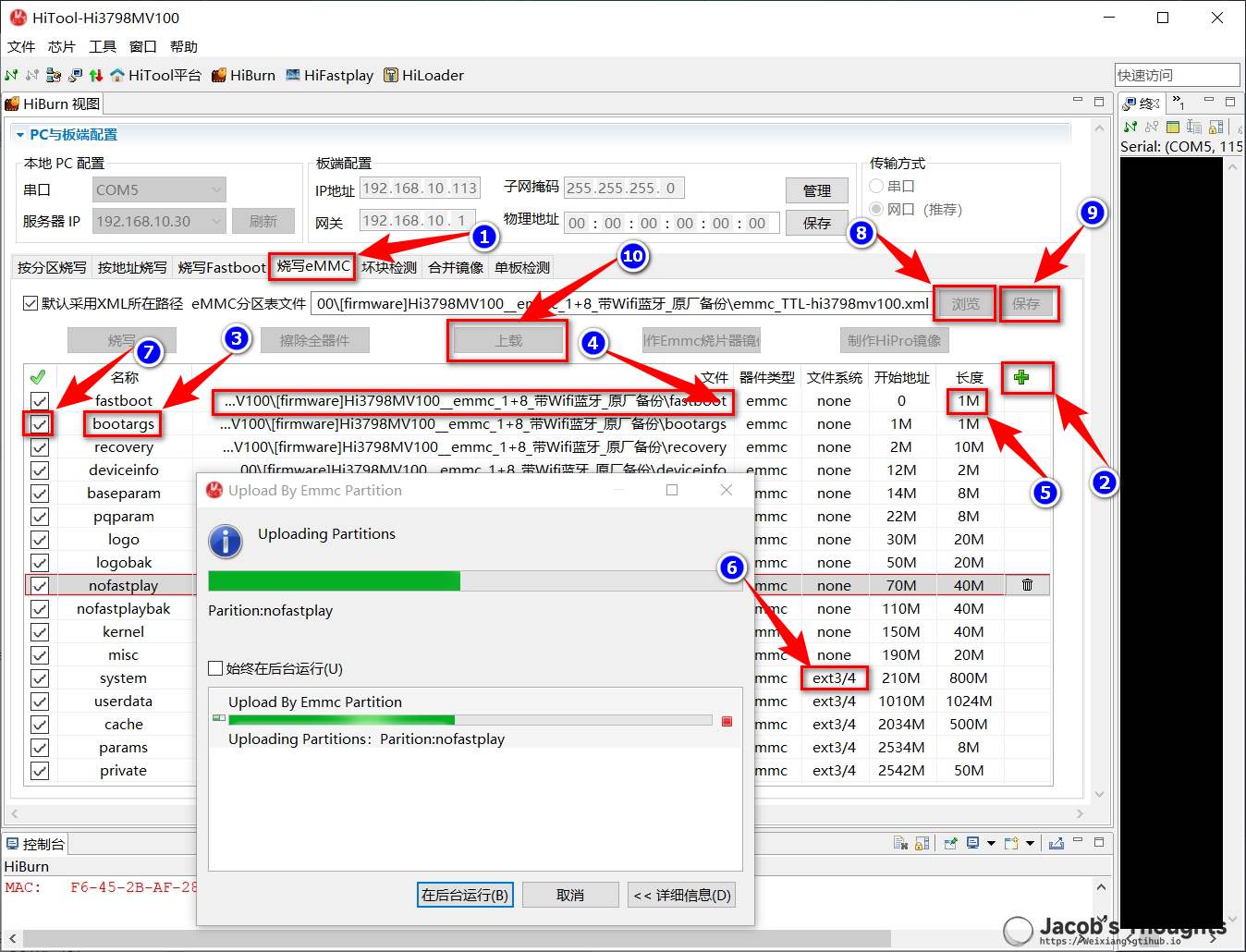Delete nofastplay row using trash icon
1246x952 pixels.
click(1027, 585)
